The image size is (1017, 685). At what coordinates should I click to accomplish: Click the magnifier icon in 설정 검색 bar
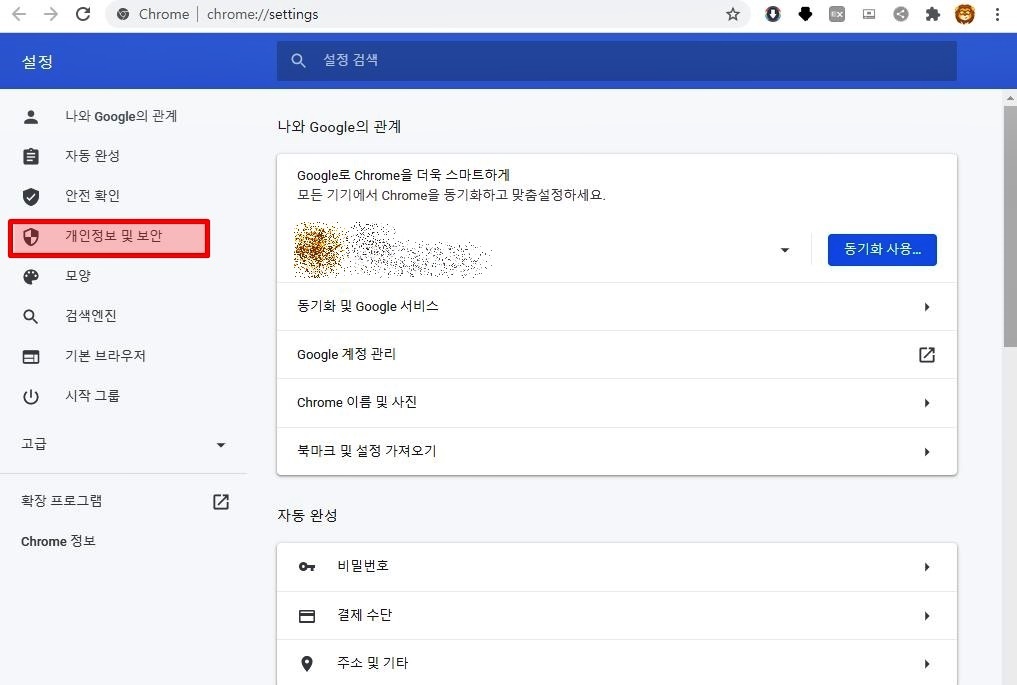tap(298, 60)
